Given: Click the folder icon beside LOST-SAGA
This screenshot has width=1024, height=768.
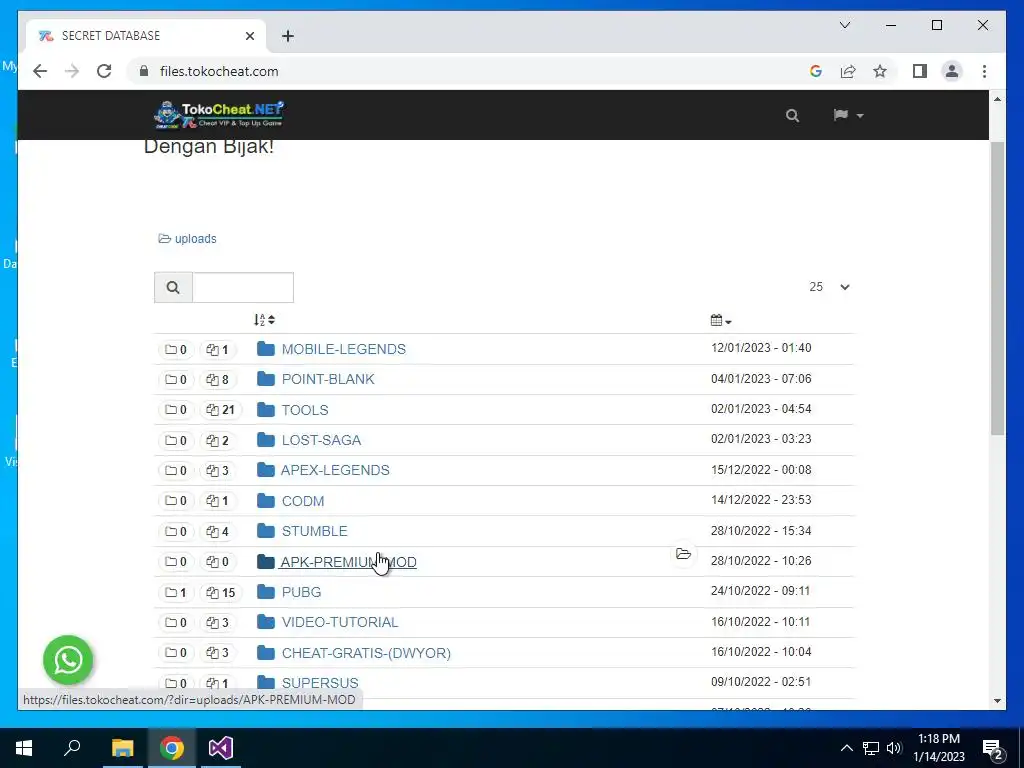Looking at the screenshot, I should [266, 440].
